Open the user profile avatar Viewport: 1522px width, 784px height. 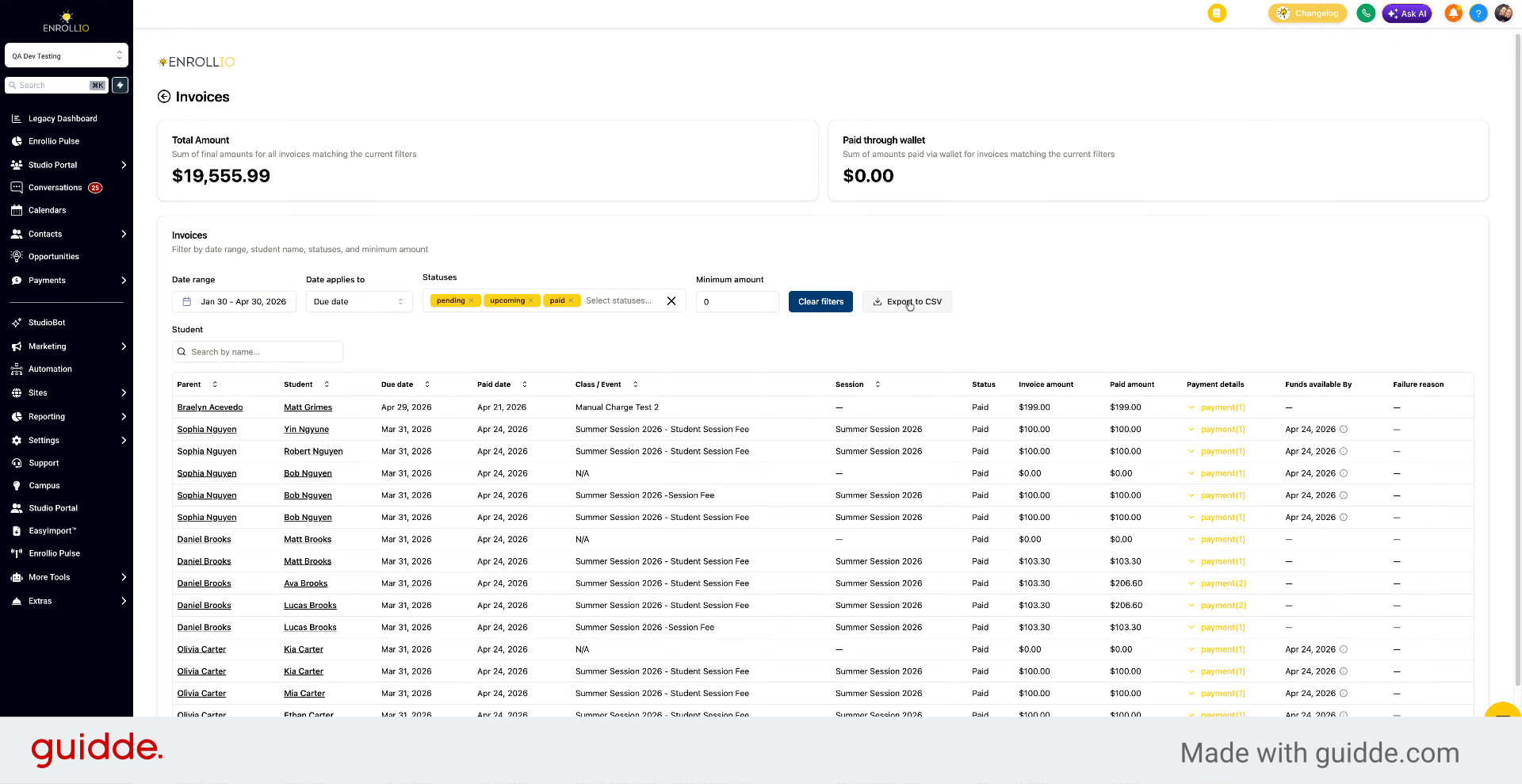pyautogui.click(x=1503, y=13)
